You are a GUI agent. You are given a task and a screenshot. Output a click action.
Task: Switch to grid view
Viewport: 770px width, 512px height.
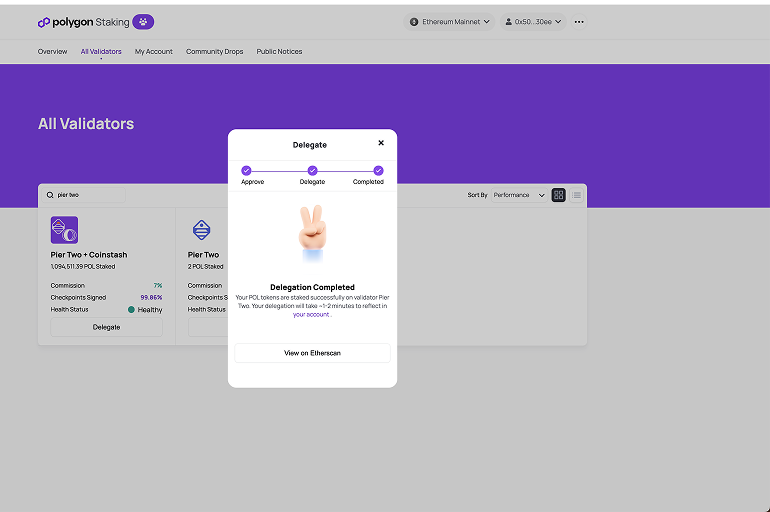pos(558,195)
